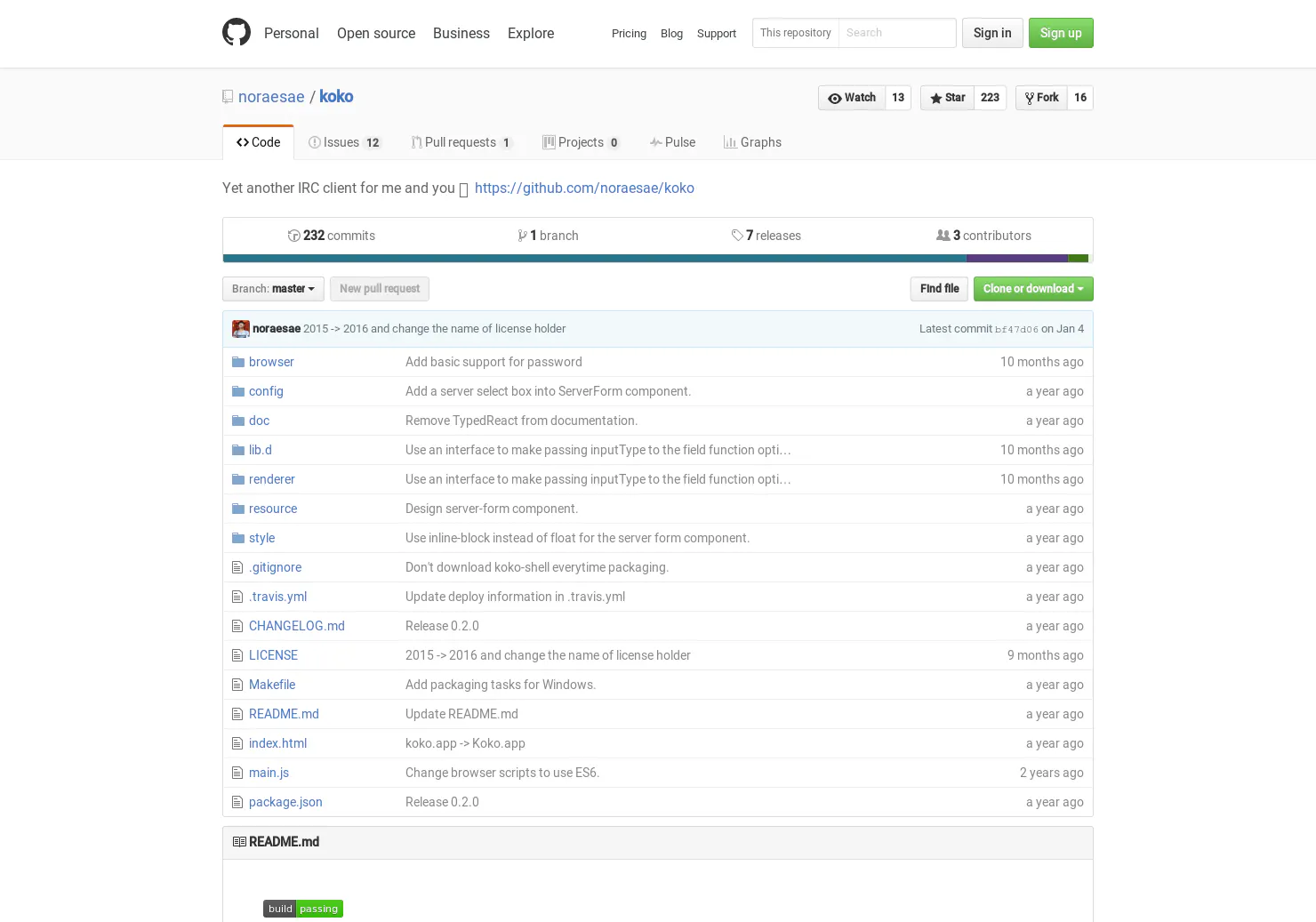The width and height of the screenshot is (1316, 922).
Task: Click the .gitignore file icon
Action: [x=237, y=567]
